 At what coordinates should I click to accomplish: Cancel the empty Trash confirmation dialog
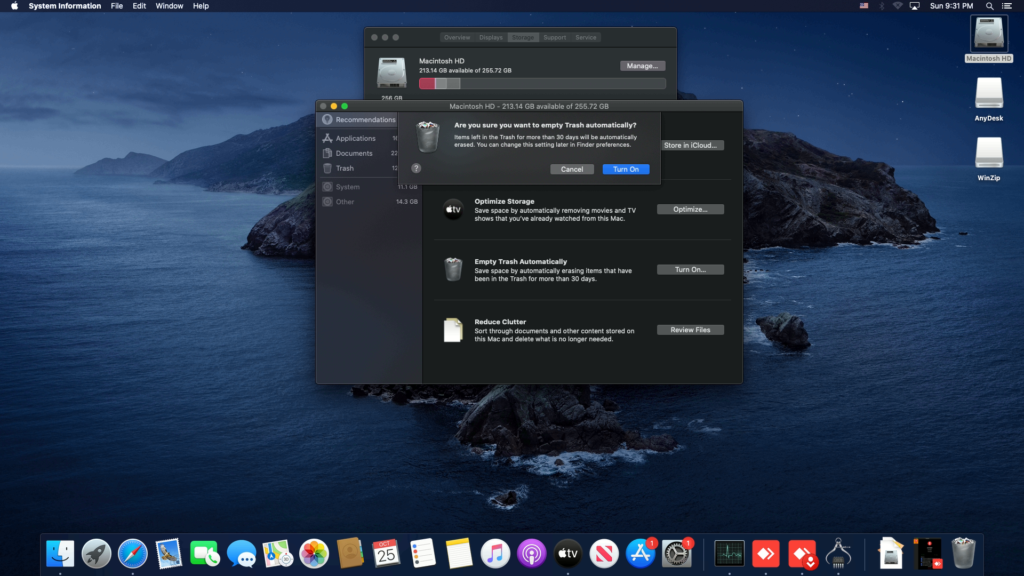click(572, 169)
